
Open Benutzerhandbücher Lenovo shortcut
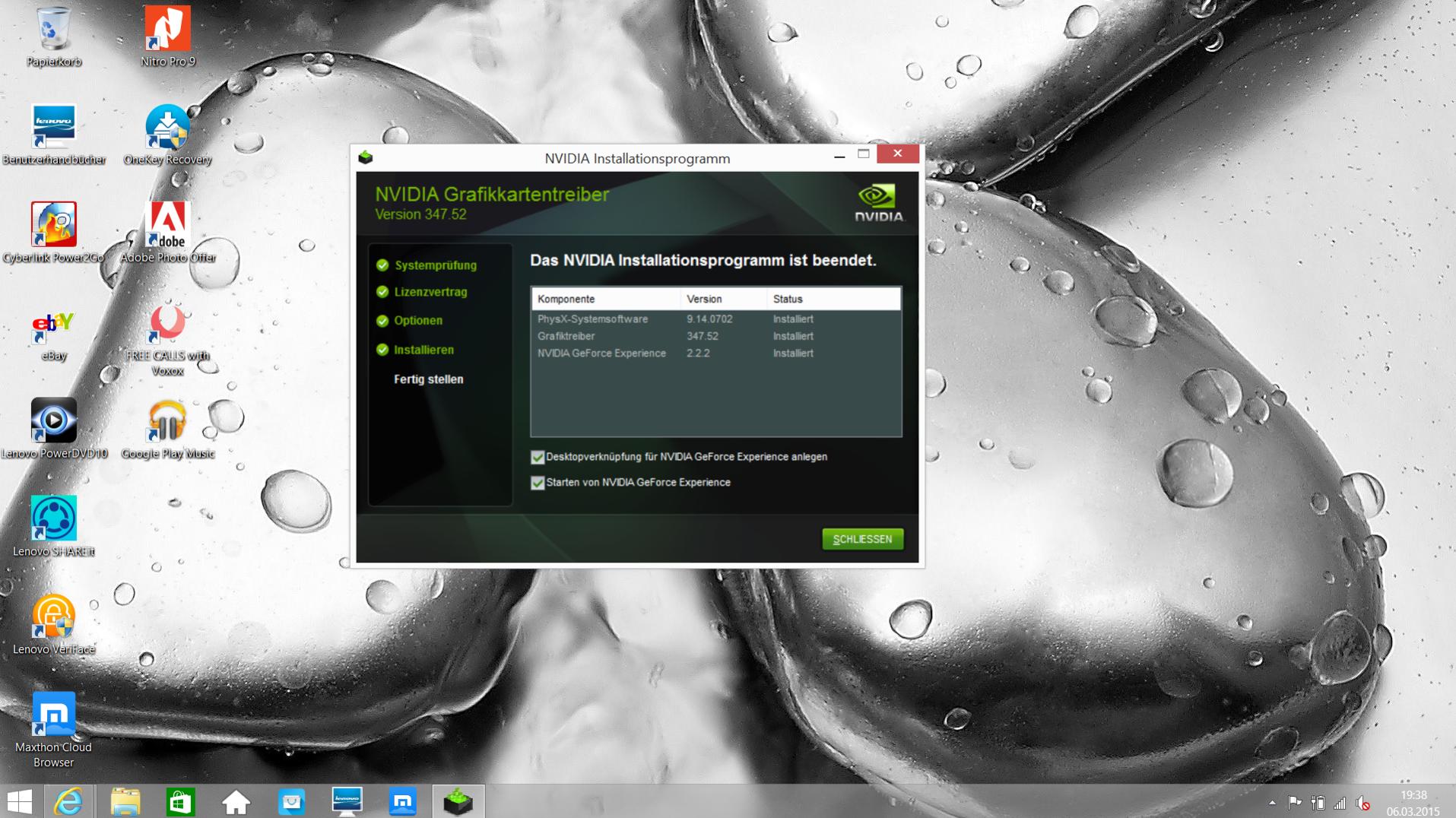54,135
